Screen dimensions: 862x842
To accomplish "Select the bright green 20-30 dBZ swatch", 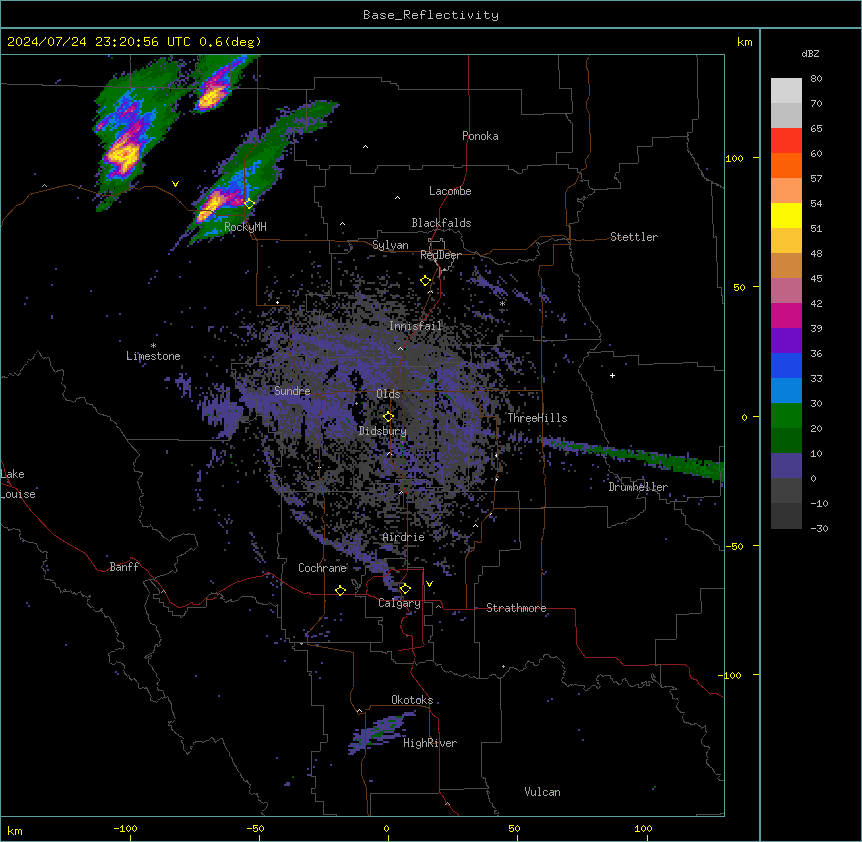I will [x=786, y=416].
